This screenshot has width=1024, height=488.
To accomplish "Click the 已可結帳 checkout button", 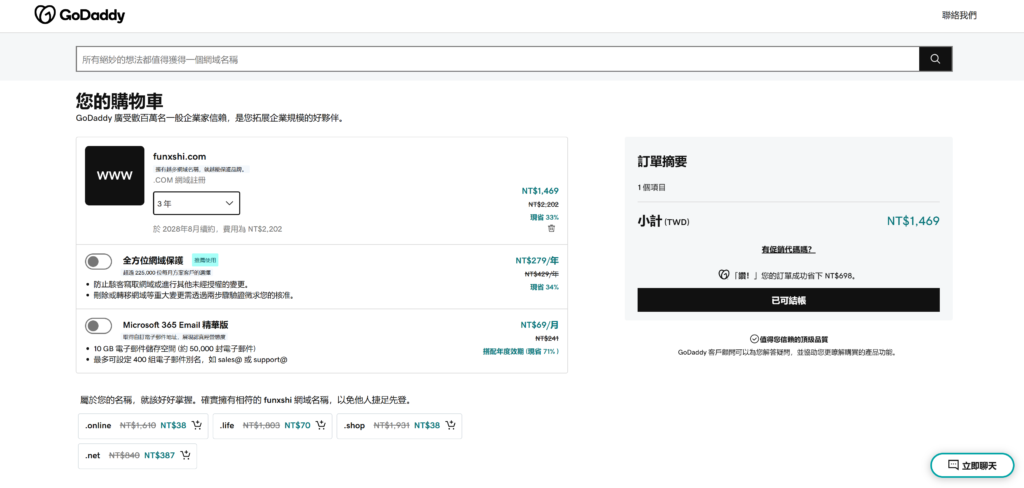I will (788, 300).
